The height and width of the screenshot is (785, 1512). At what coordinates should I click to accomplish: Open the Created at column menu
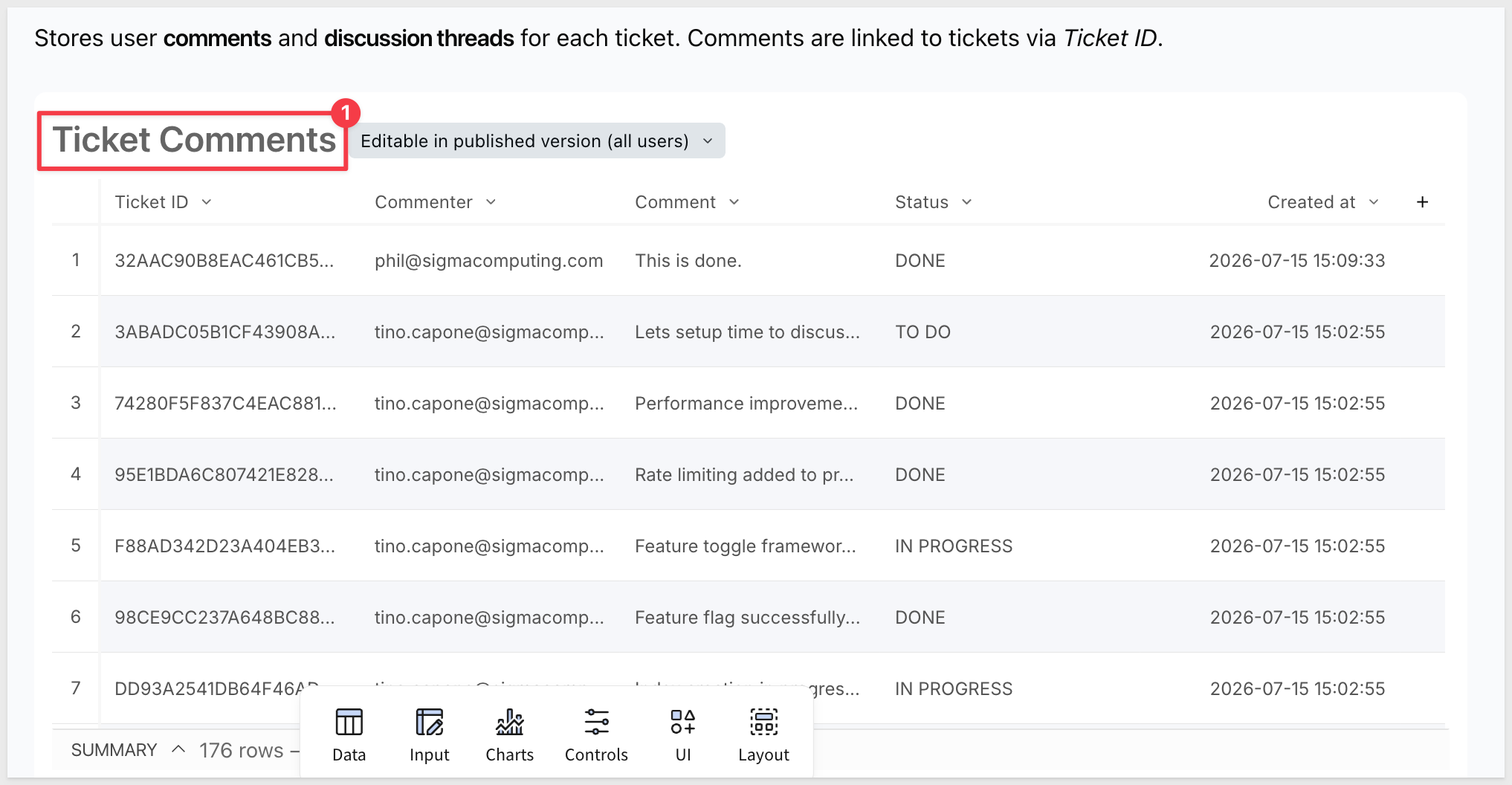[x=1374, y=202]
